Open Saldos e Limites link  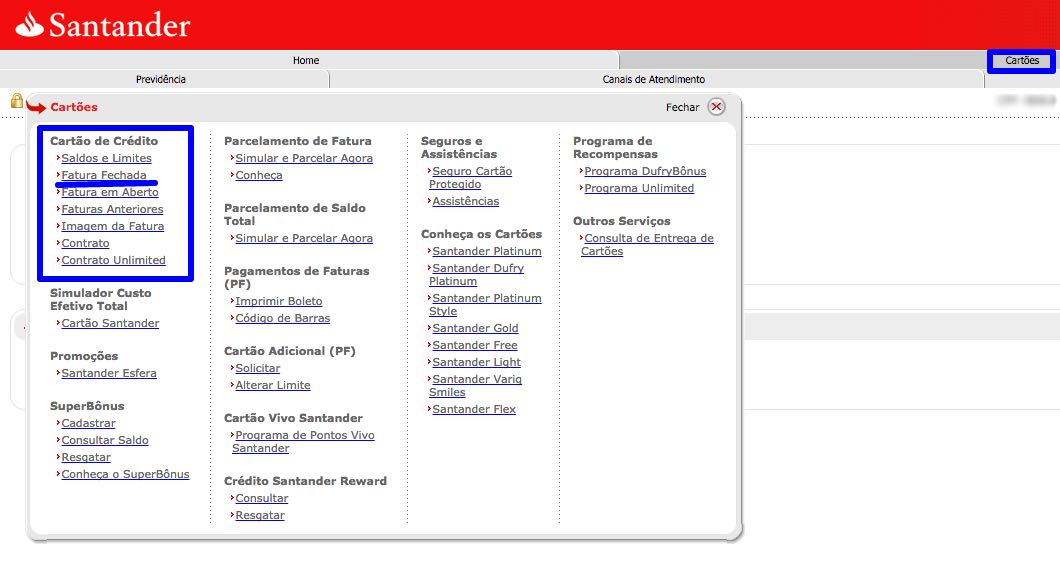(106, 158)
